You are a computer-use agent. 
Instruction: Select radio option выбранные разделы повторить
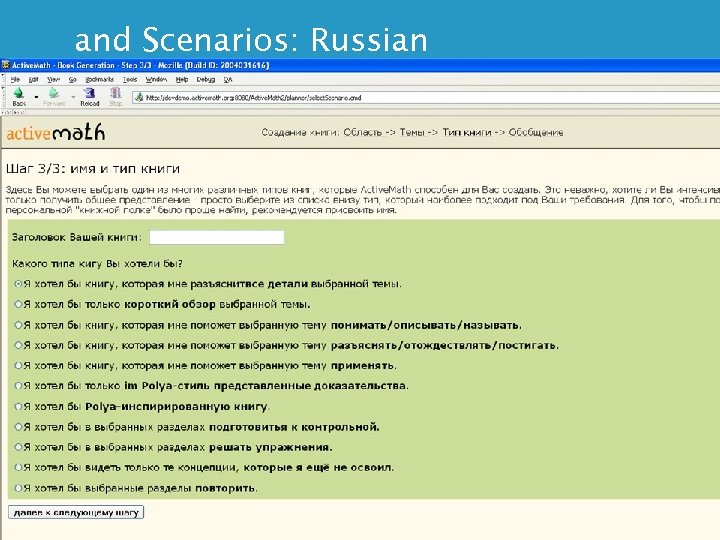coord(18,488)
